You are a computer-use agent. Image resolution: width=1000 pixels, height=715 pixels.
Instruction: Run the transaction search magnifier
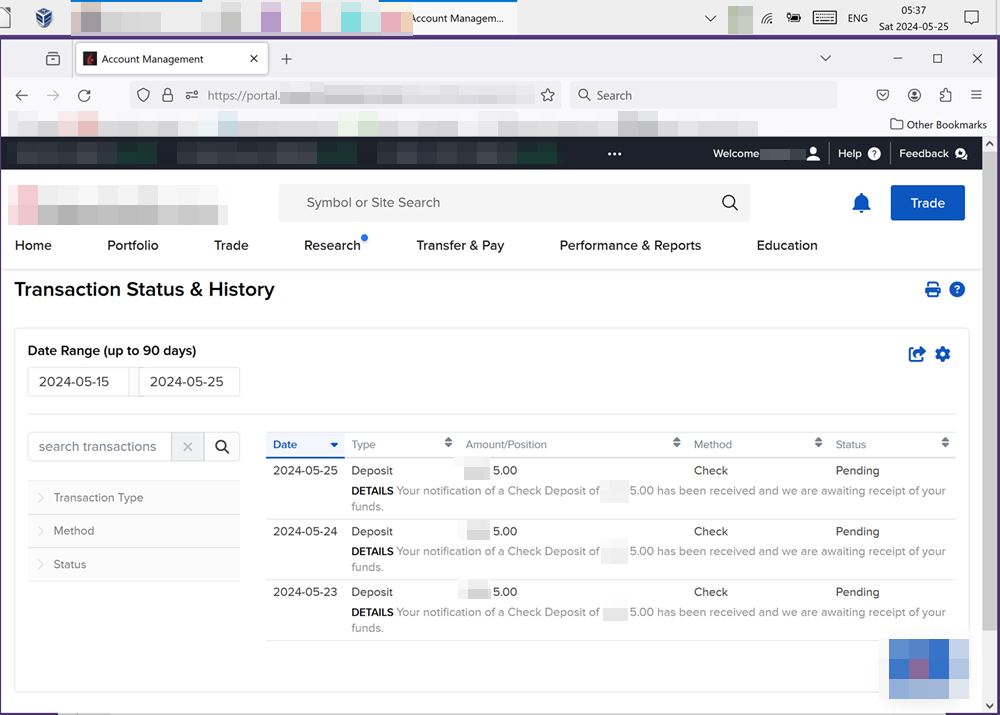[x=222, y=446]
